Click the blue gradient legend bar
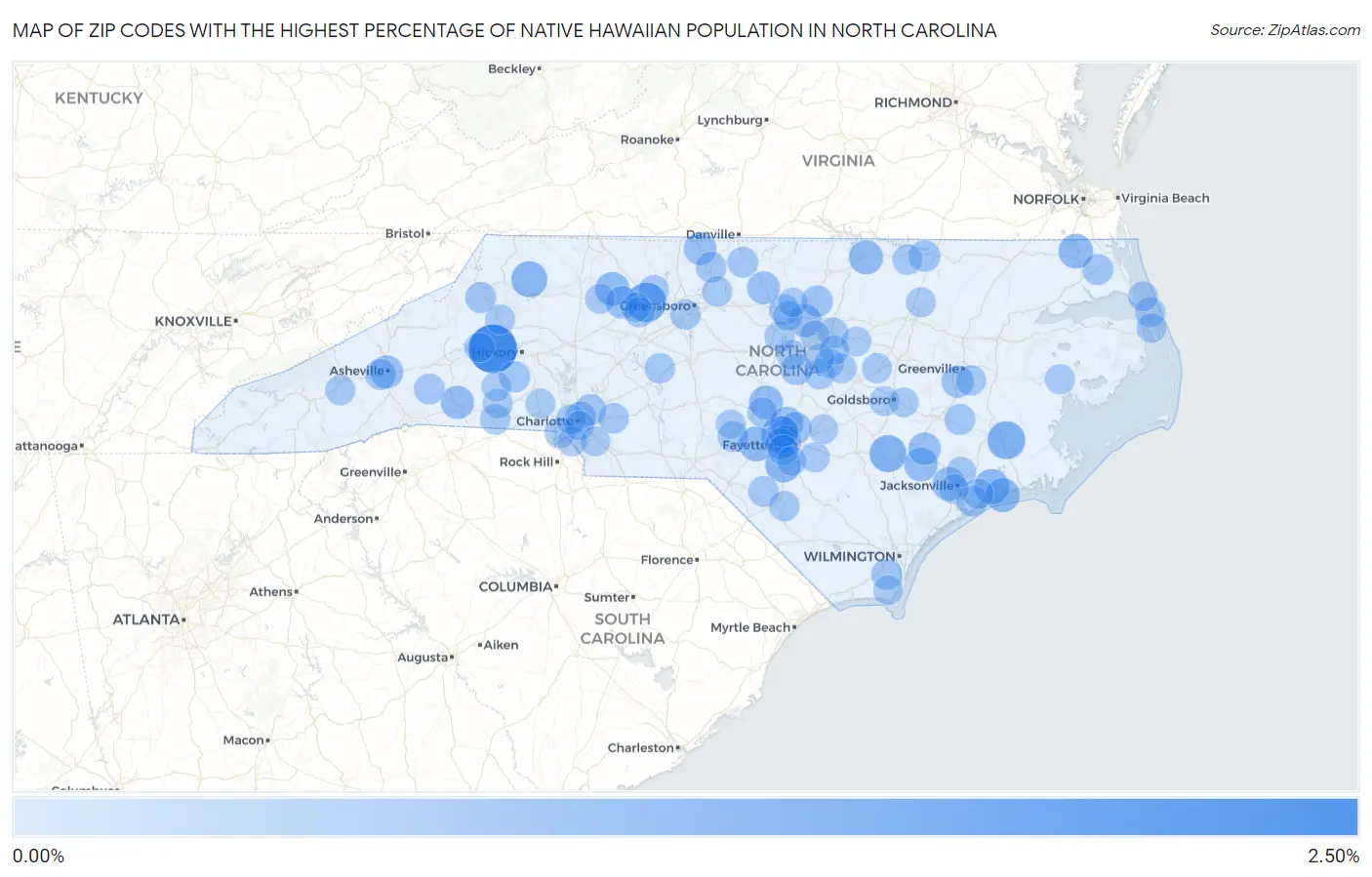Viewport: 1372px width, 877px height. [685, 817]
